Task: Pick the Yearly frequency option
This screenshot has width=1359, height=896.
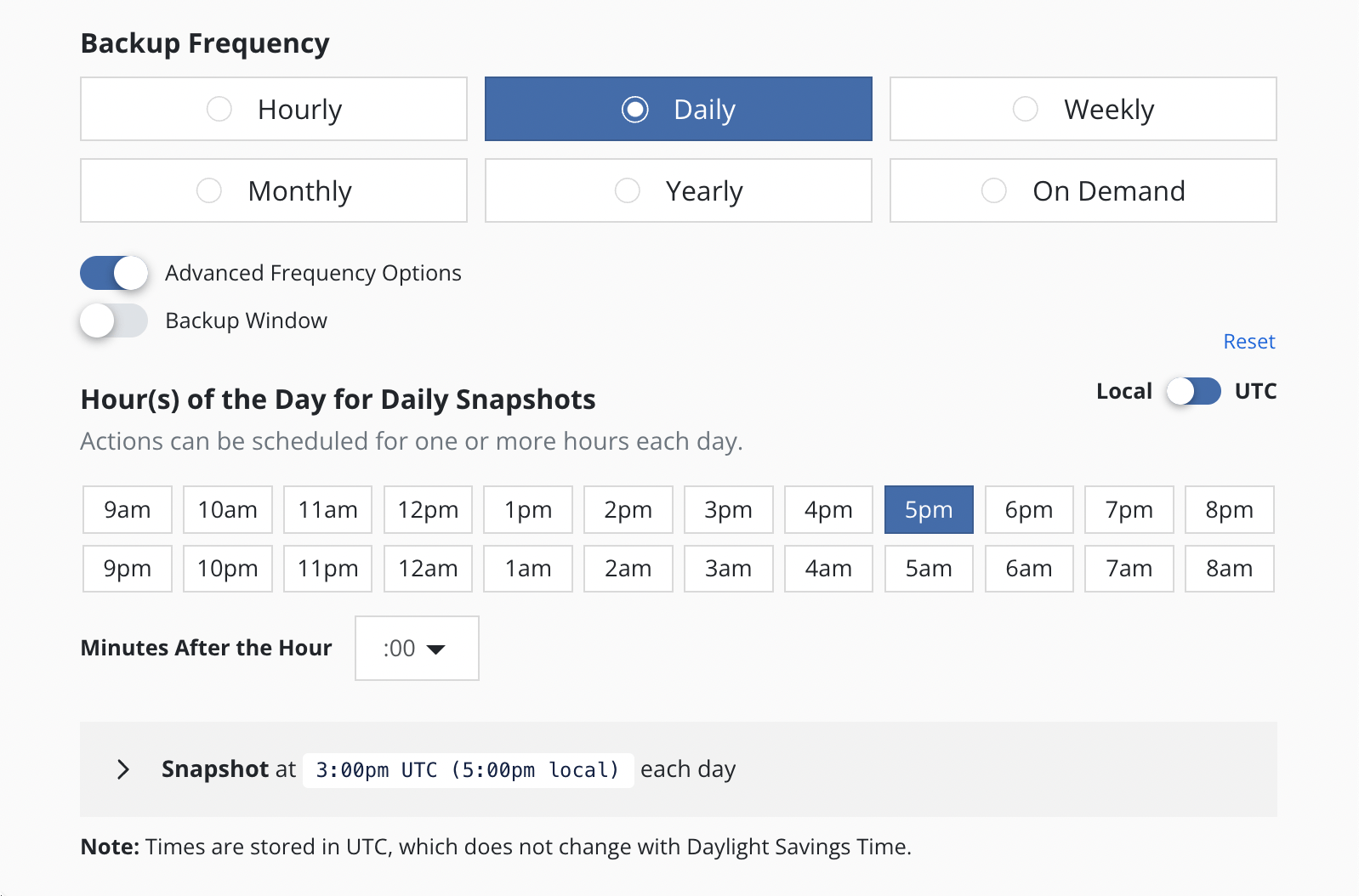Action: pos(678,190)
